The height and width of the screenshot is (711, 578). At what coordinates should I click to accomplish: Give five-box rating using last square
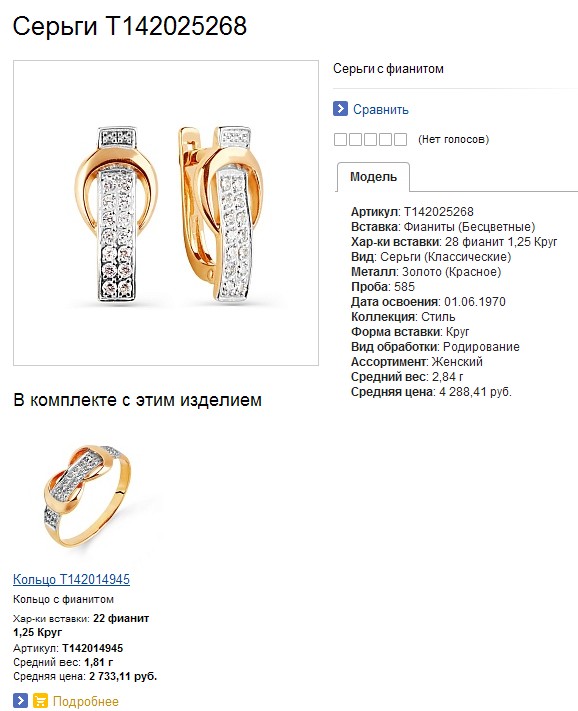point(400,139)
